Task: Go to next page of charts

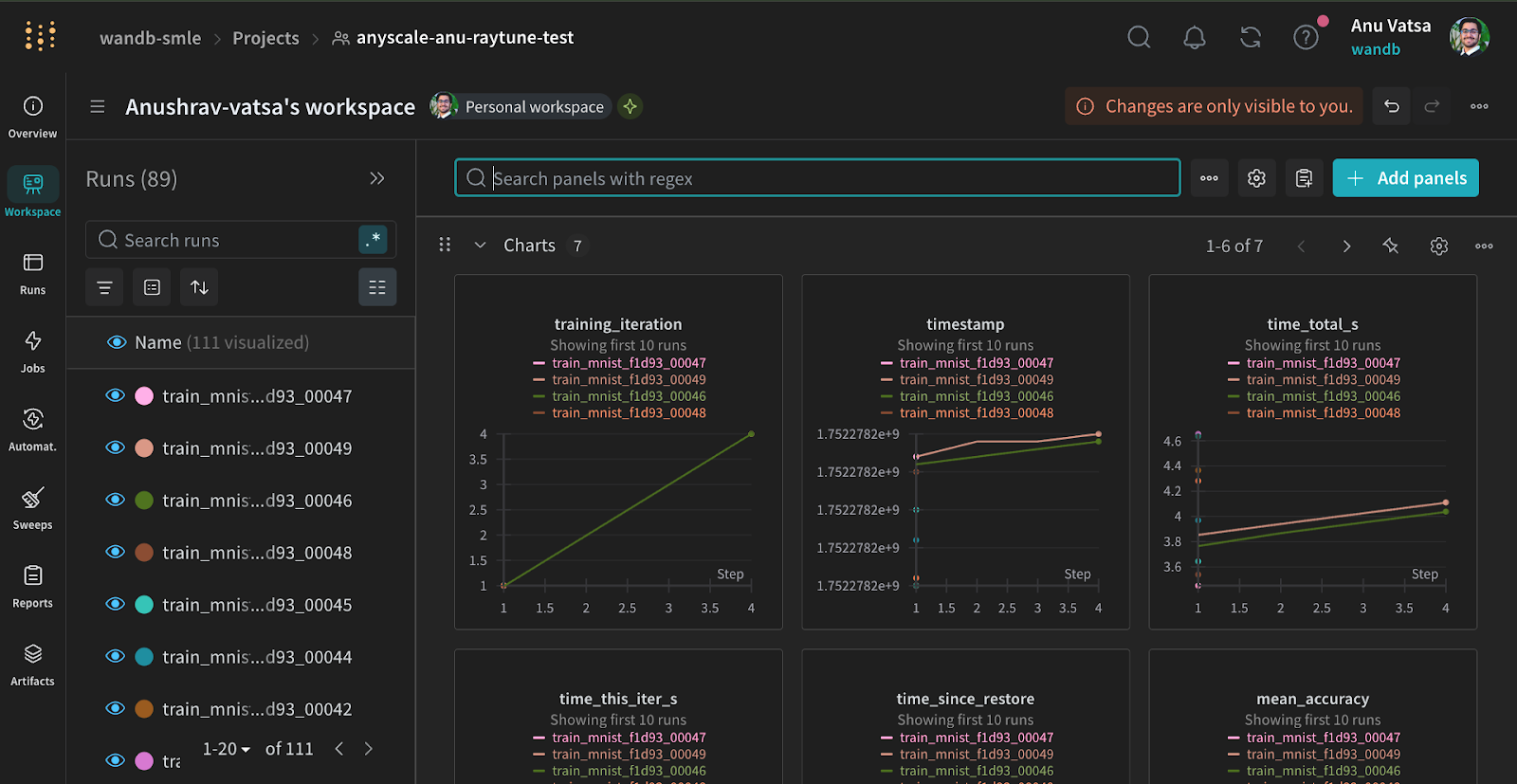Action: click(1346, 246)
